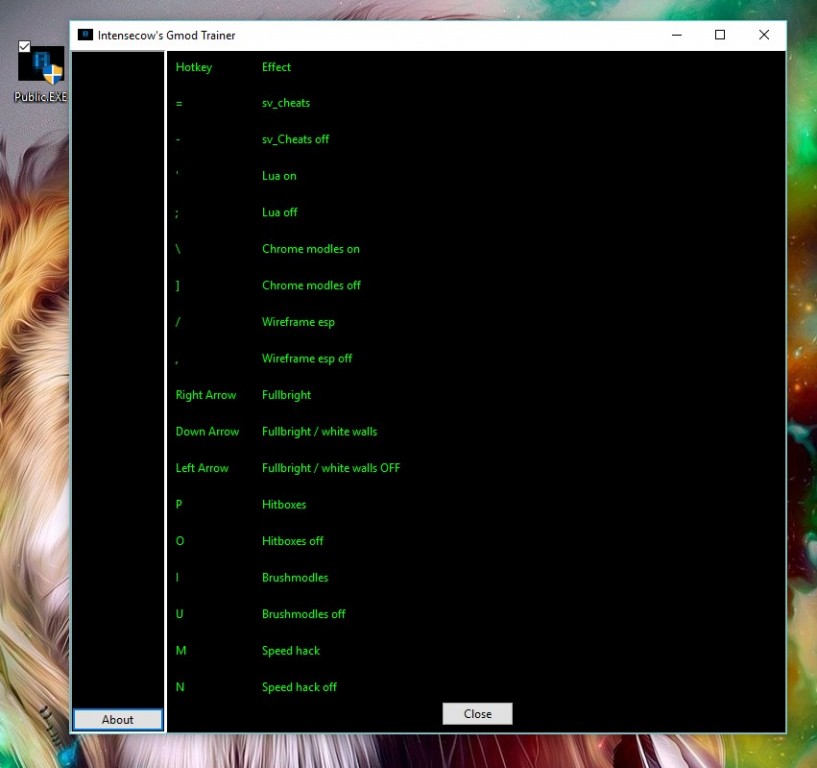Click the 'Left Arrow' hotkey label
Image resolution: width=817 pixels, height=768 pixels.
click(x=202, y=468)
